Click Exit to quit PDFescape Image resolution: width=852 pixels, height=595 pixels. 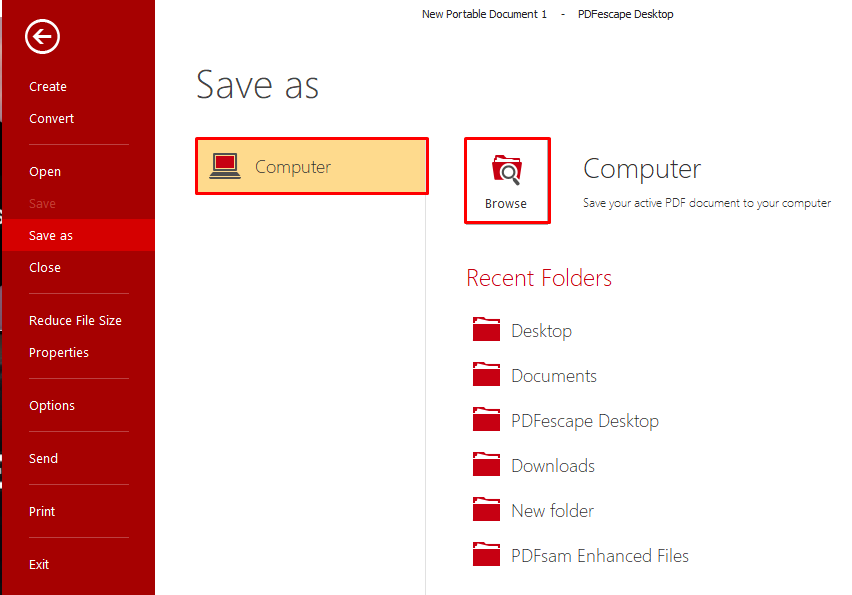click(39, 565)
